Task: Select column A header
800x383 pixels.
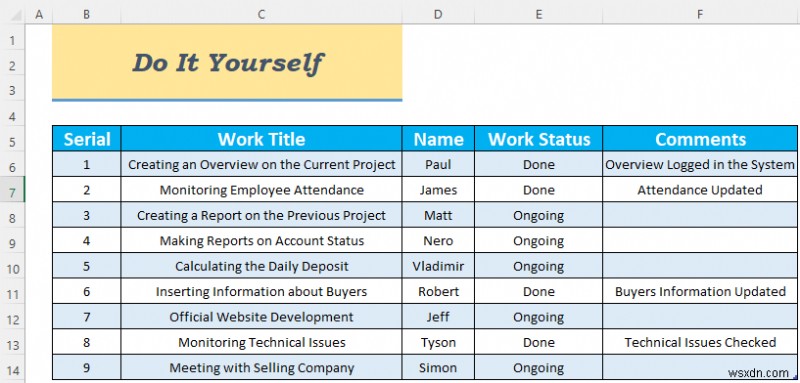Action: tap(39, 15)
